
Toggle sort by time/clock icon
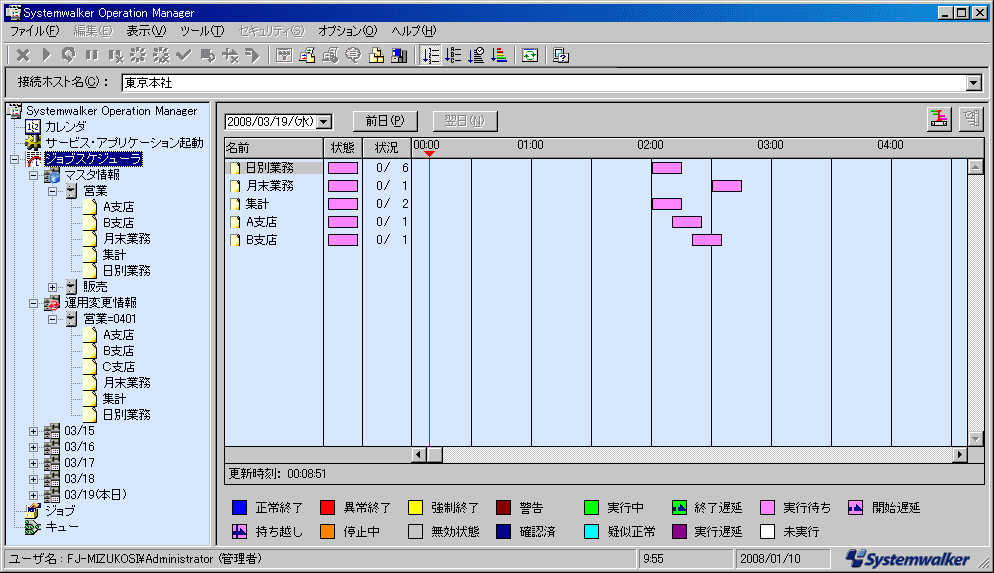[476, 56]
